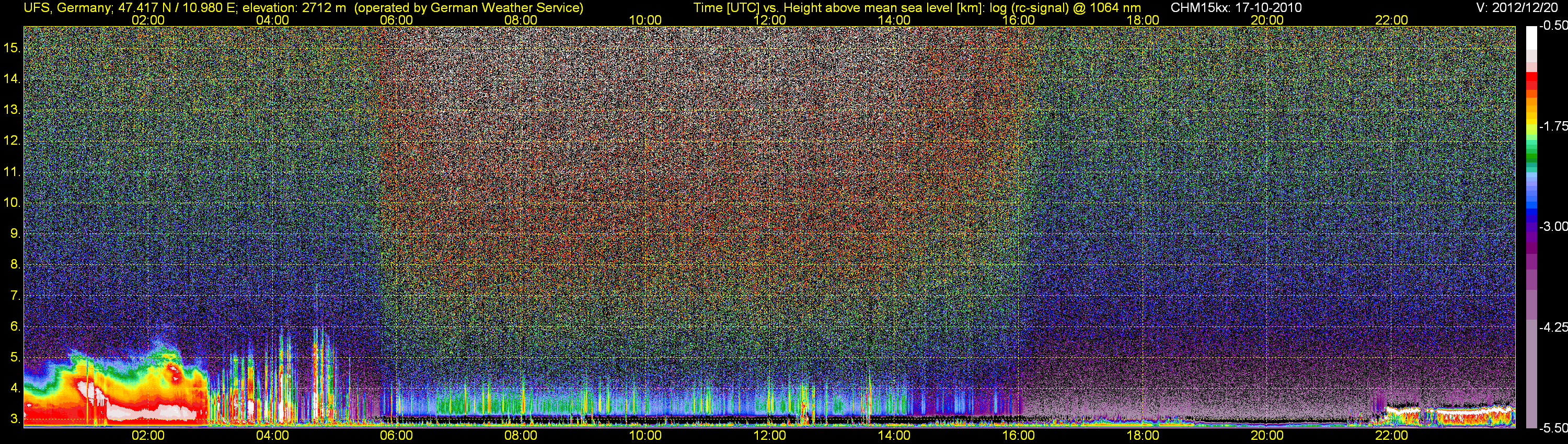Click the 16:00 label on the bottom time axis
Image resolution: width=1568 pixels, height=444 pixels.
[x=1018, y=436]
